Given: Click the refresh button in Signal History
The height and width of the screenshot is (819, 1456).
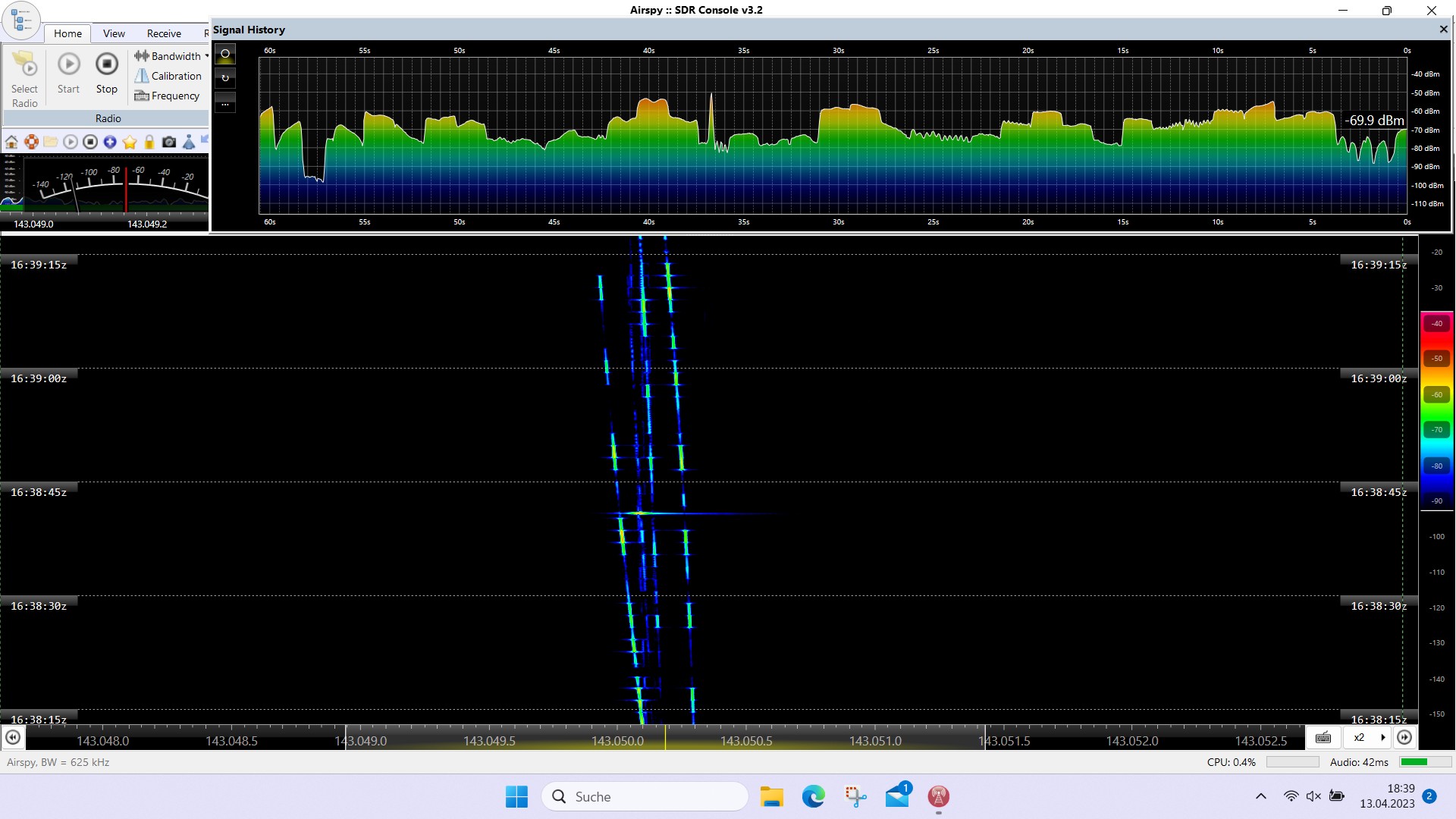Looking at the screenshot, I should pyautogui.click(x=225, y=78).
